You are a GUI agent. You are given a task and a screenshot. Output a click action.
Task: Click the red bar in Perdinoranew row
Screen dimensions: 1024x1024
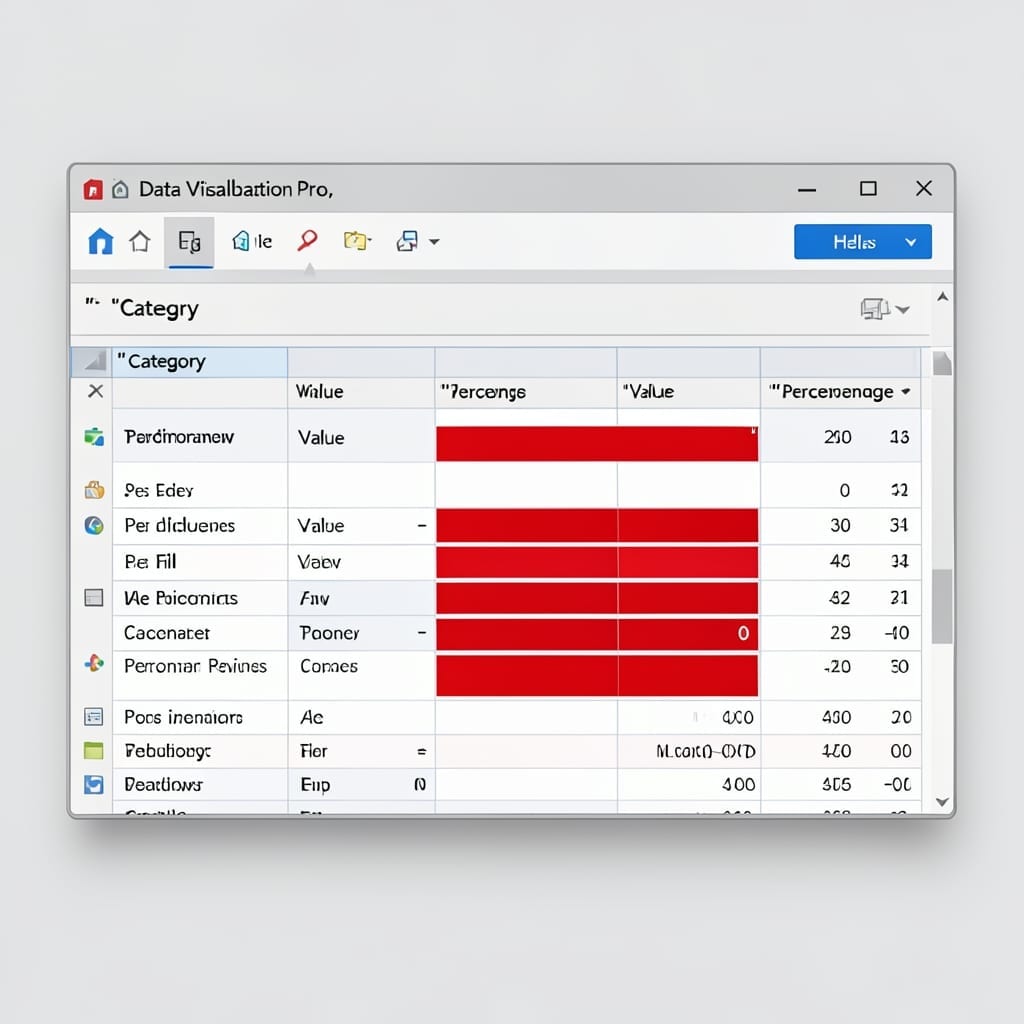tap(597, 443)
